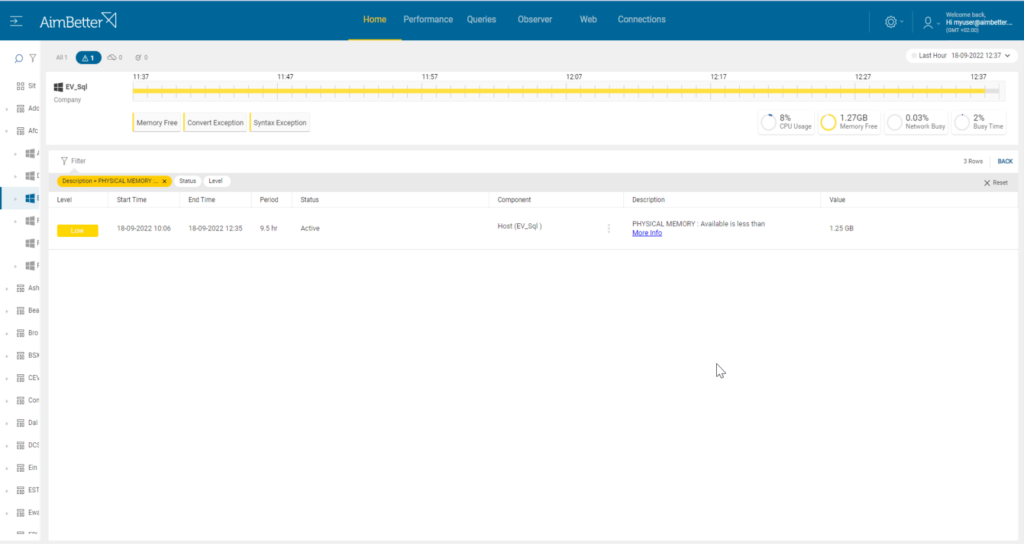
Task: Toggle the acknowledged filter showing 0
Action: 141,57
